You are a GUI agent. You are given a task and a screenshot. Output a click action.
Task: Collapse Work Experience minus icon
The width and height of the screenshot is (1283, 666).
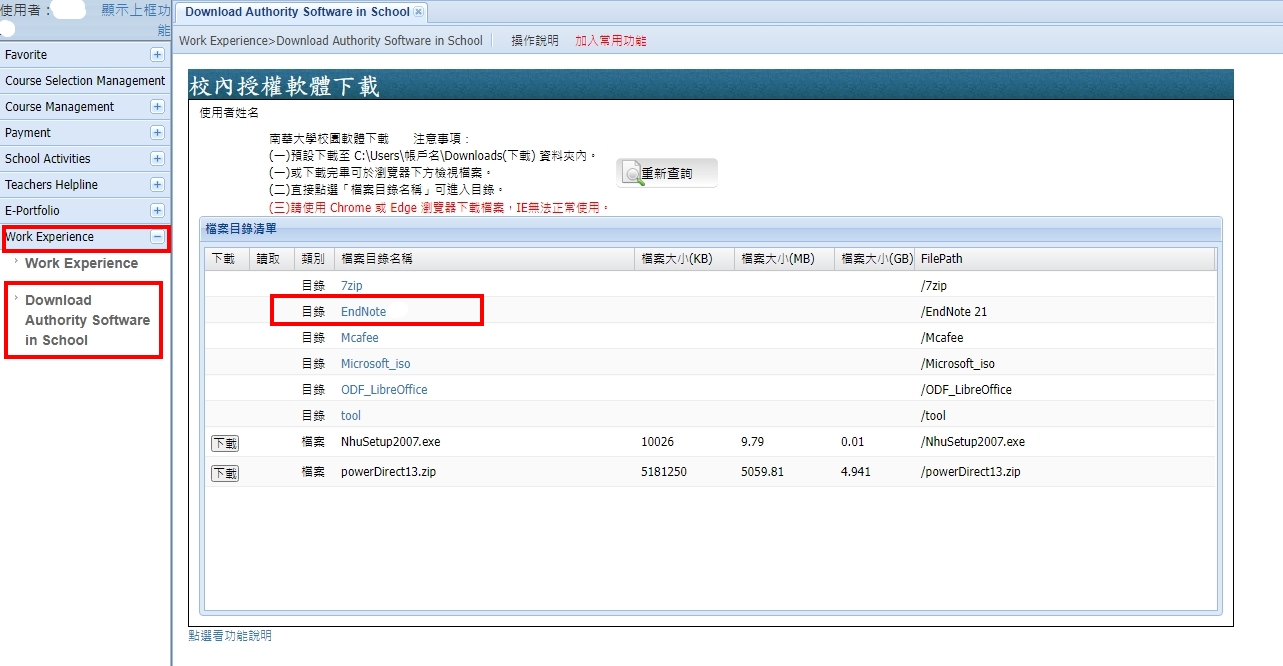pos(157,237)
